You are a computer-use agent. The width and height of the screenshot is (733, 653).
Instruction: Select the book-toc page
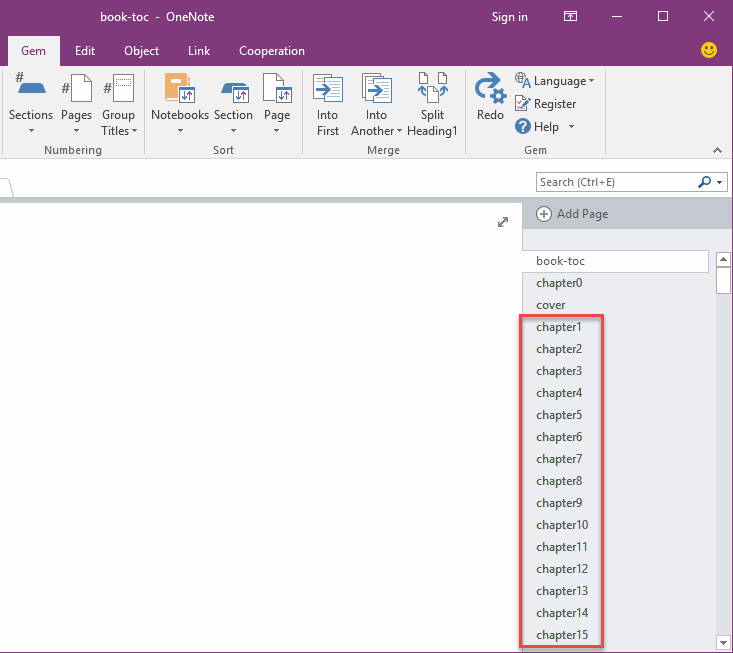coord(615,261)
